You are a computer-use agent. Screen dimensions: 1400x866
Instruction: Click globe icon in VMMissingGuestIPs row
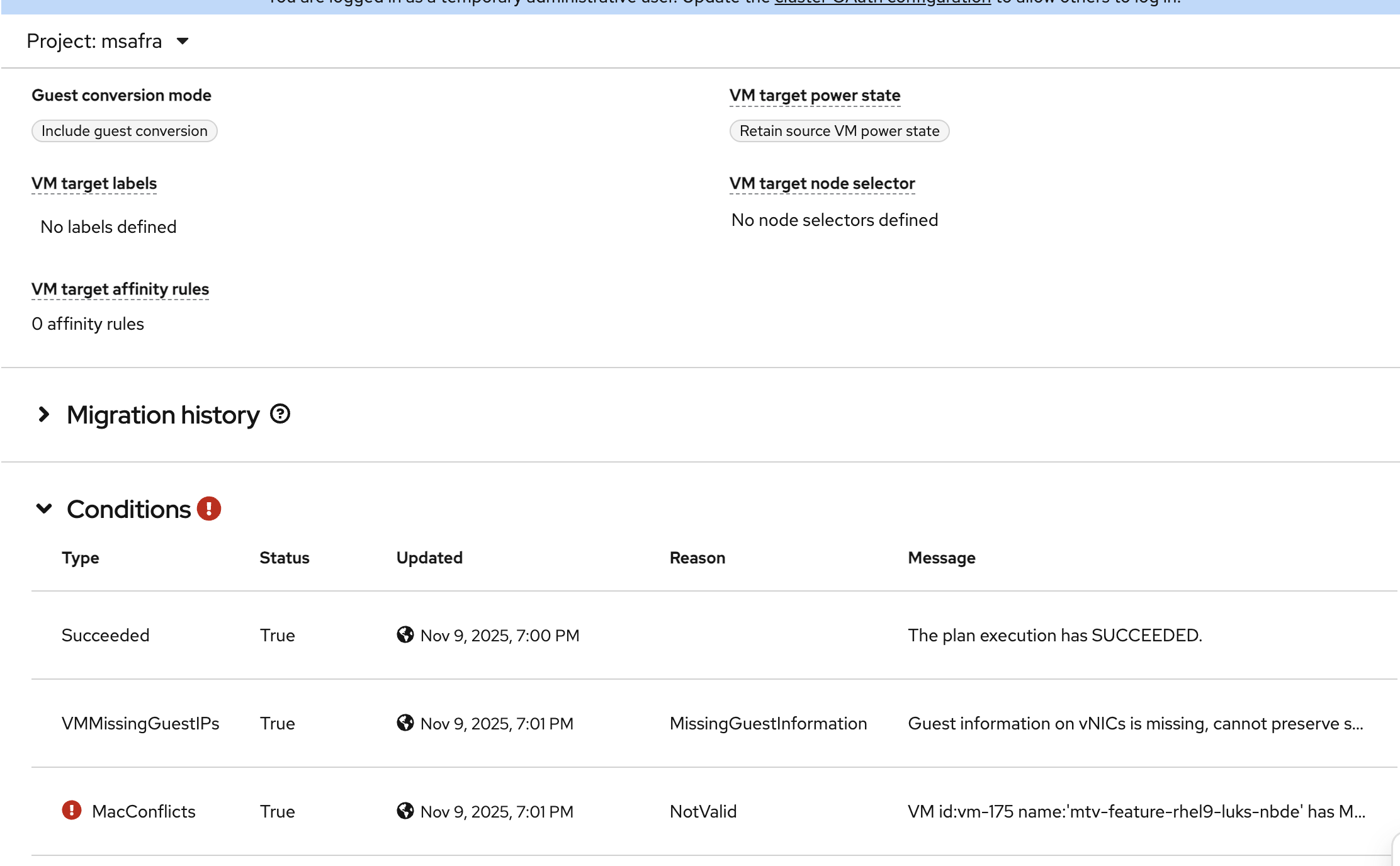coord(405,723)
